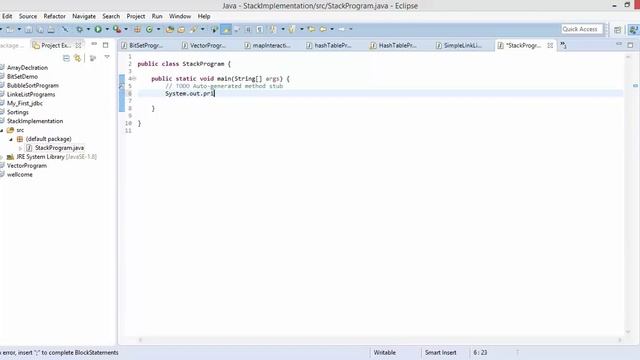Maximize the Project Explorer panel
Image resolution: width=640 pixels, height=360 pixels.
106,45
